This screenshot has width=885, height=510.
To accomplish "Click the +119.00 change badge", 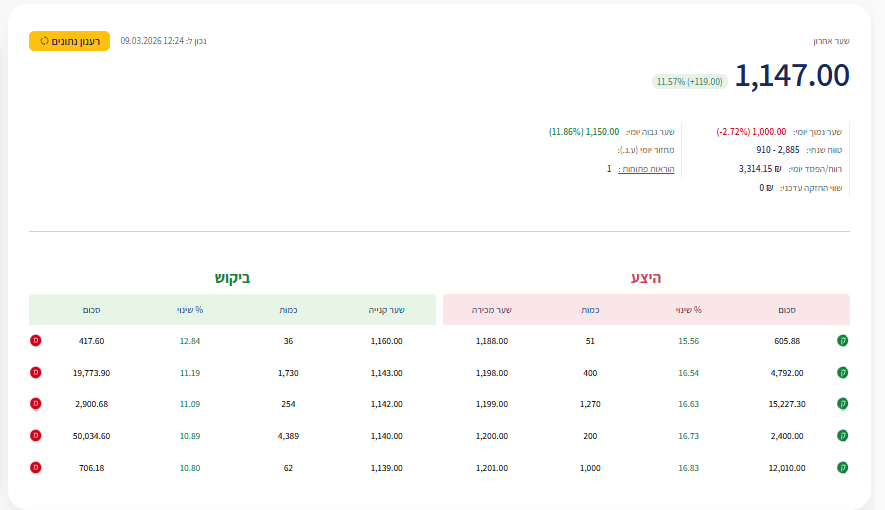I will (x=689, y=81).
